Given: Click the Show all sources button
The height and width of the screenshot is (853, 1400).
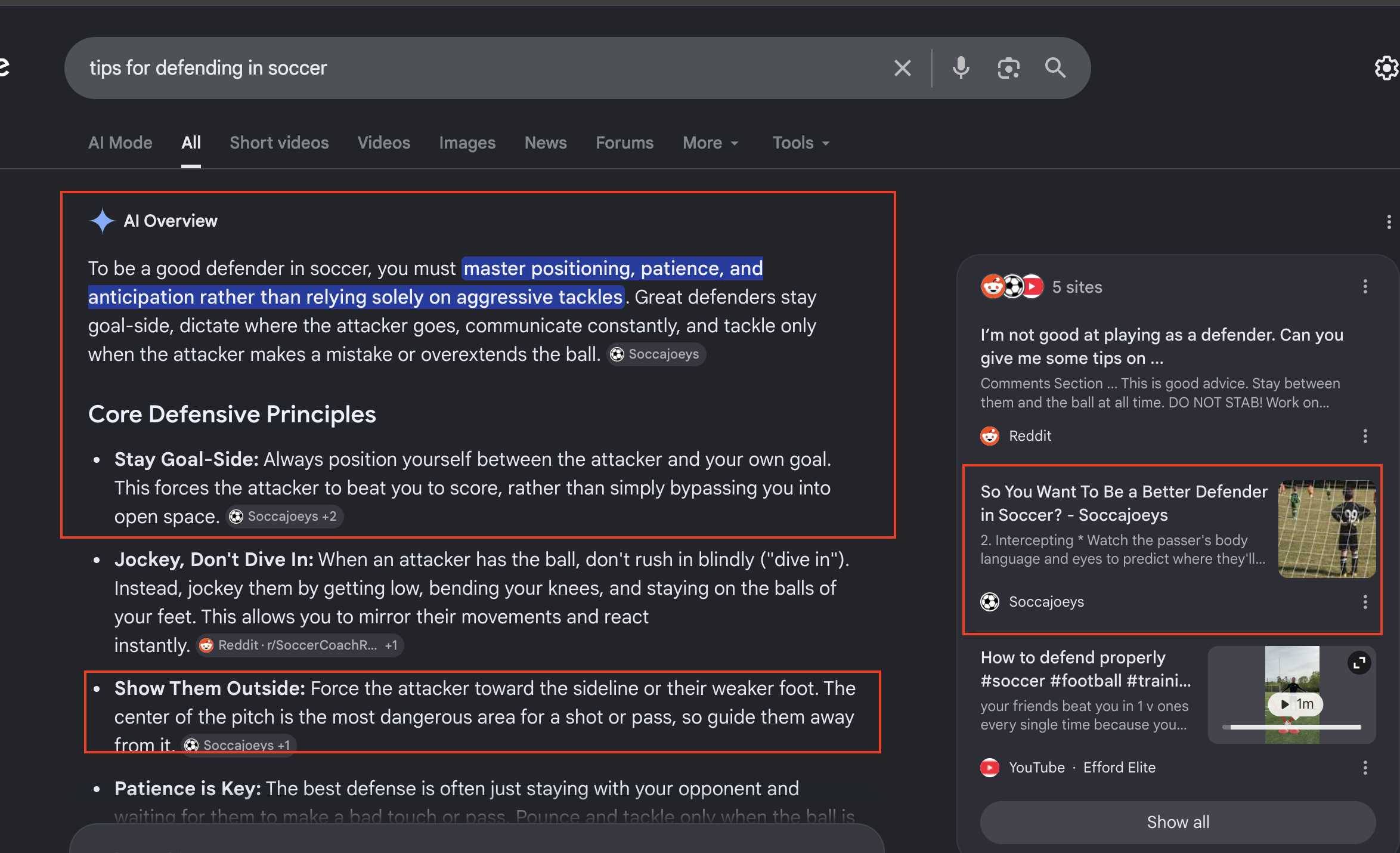Looking at the screenshot, I should coord(1178,822).
